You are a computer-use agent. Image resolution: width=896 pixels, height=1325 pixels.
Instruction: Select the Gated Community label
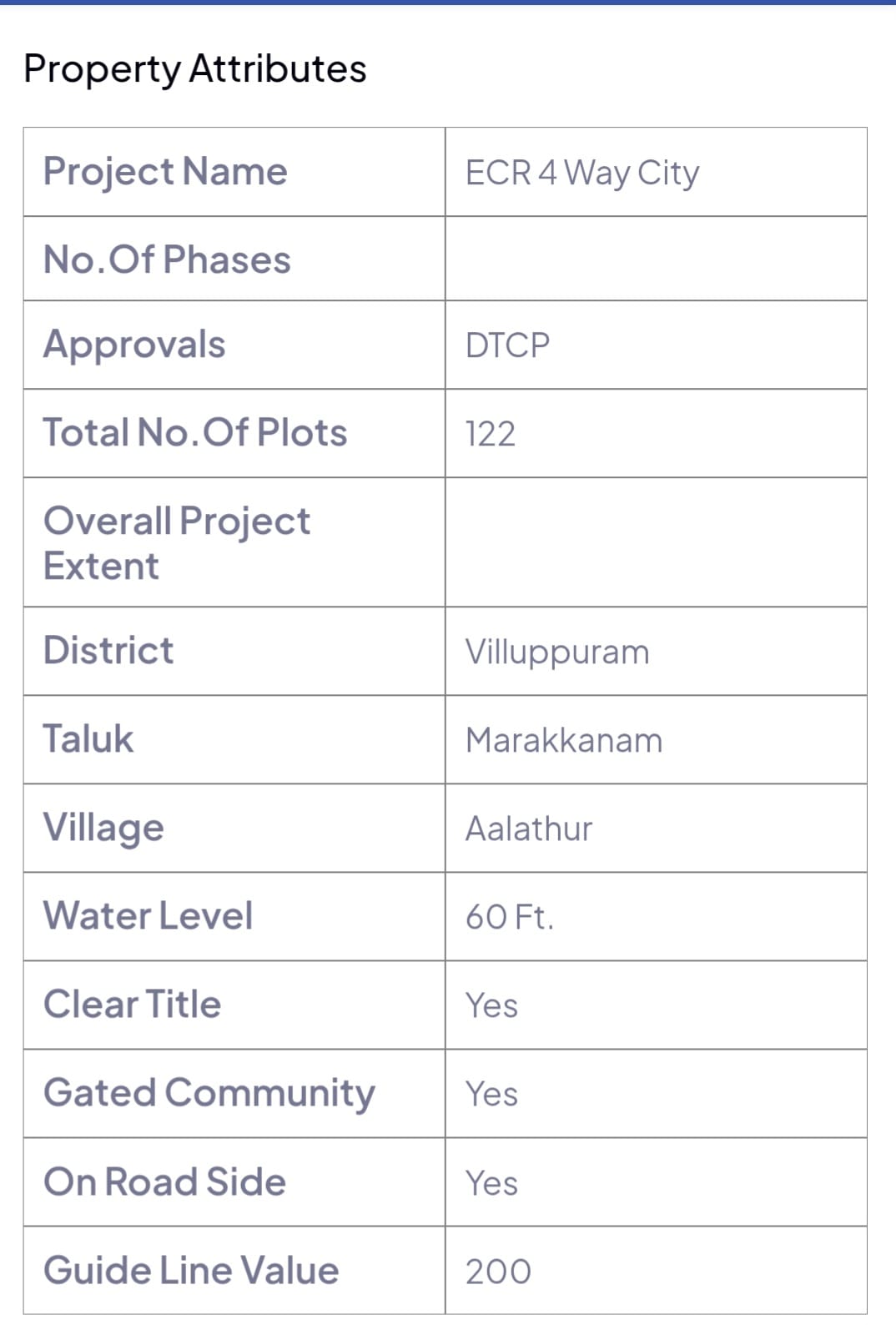[209, 1094]
